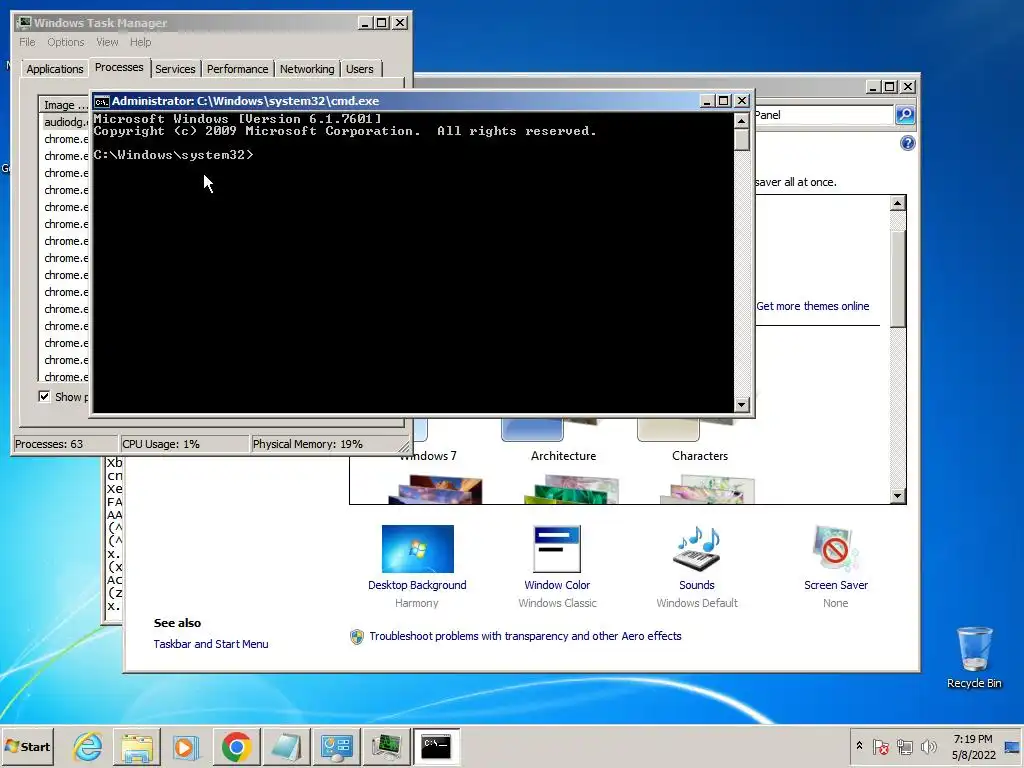Viewport: 1024px width, 768px height.
Task: Open Sounds settings icon
Action: click(696, 549)
